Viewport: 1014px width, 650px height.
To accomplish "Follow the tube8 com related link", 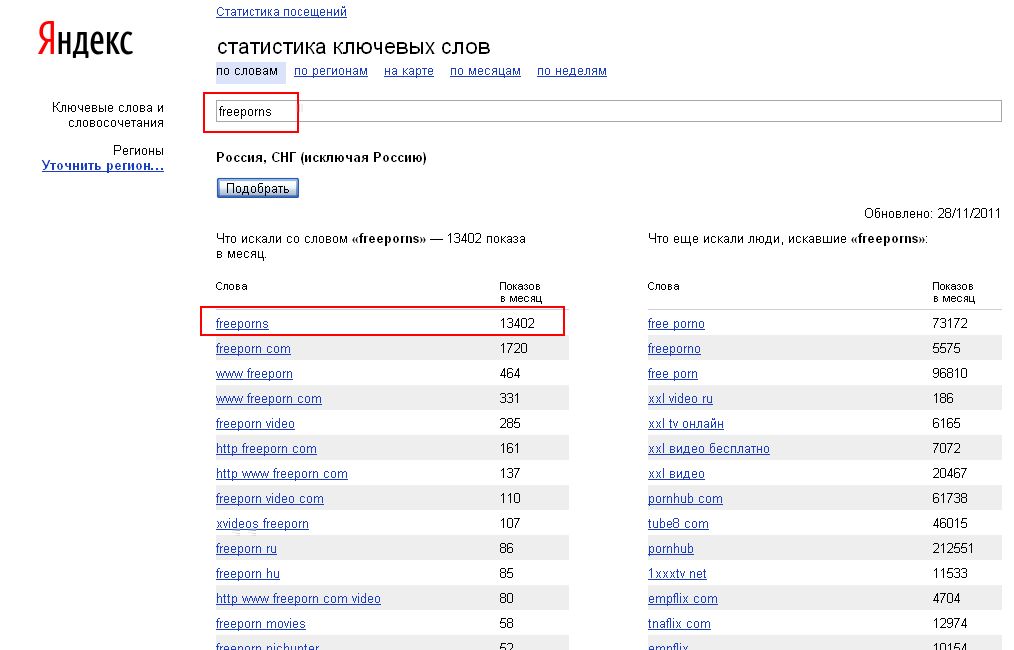I will (x=678, y=524).
